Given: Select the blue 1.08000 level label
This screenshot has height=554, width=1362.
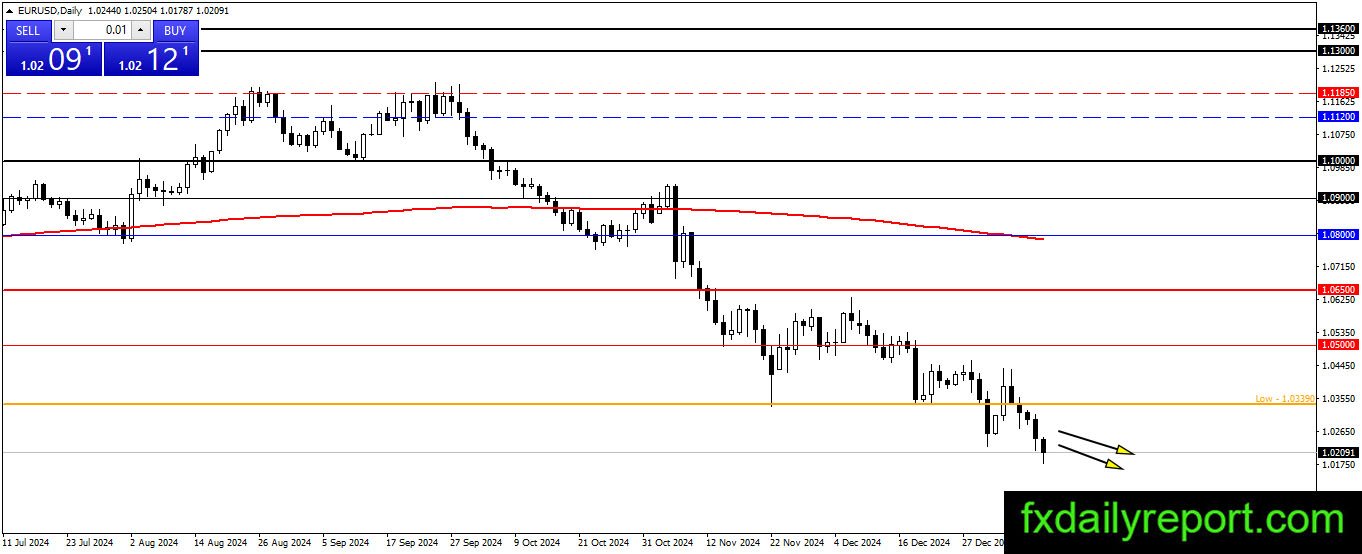Looking at the screenshot, I should pos(1338,234).
